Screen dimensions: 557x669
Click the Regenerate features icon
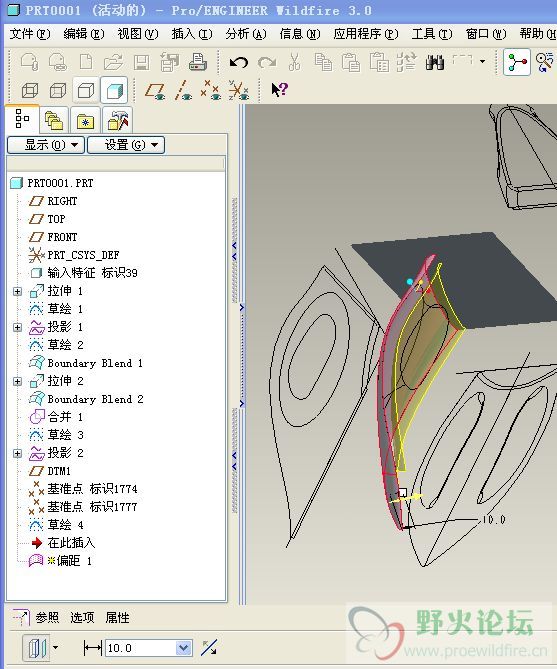click(x=406, y=62)
